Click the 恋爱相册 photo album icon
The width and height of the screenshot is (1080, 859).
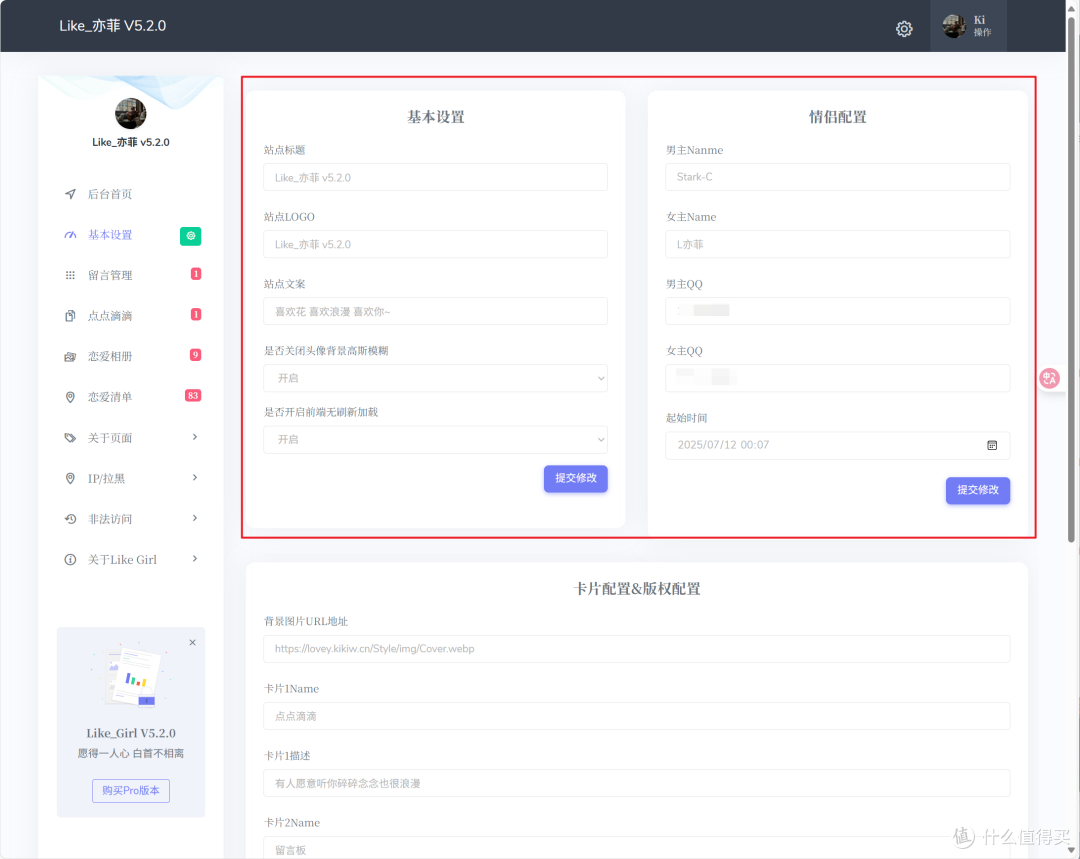click(x=70, y=357)
